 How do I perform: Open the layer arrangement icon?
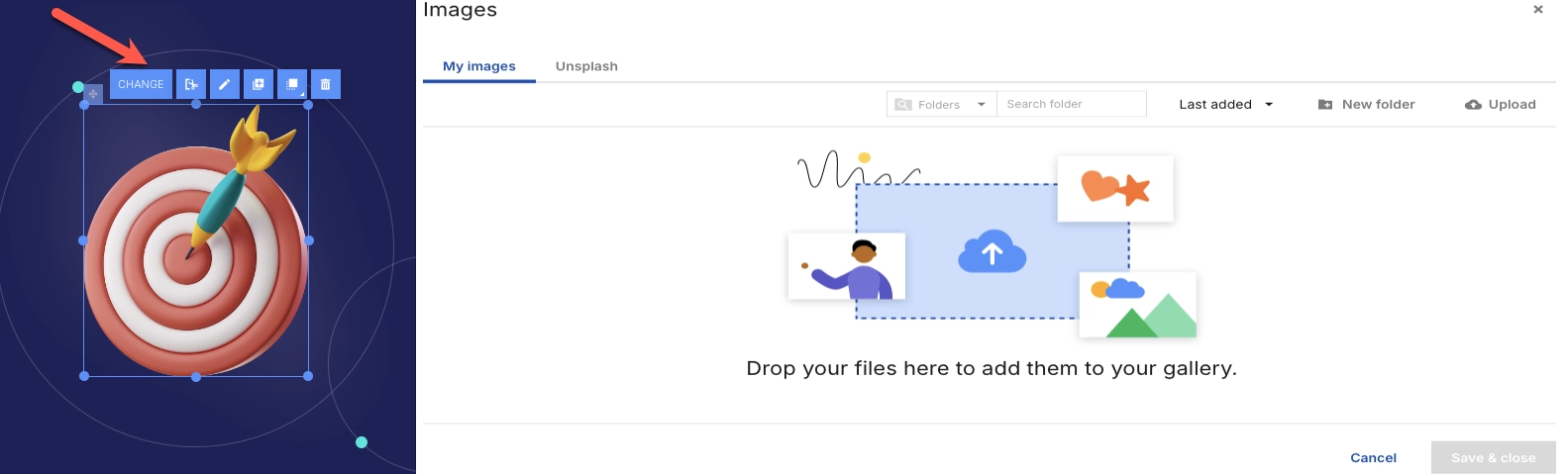pos(292,84)
